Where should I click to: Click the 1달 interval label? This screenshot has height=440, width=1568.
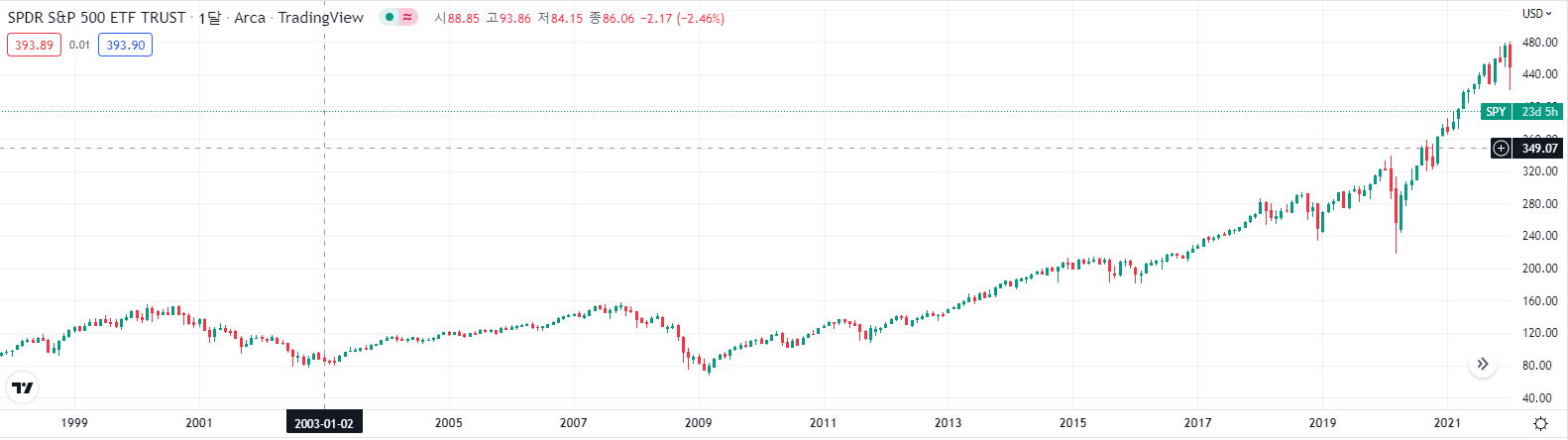(x=210, y=18)
